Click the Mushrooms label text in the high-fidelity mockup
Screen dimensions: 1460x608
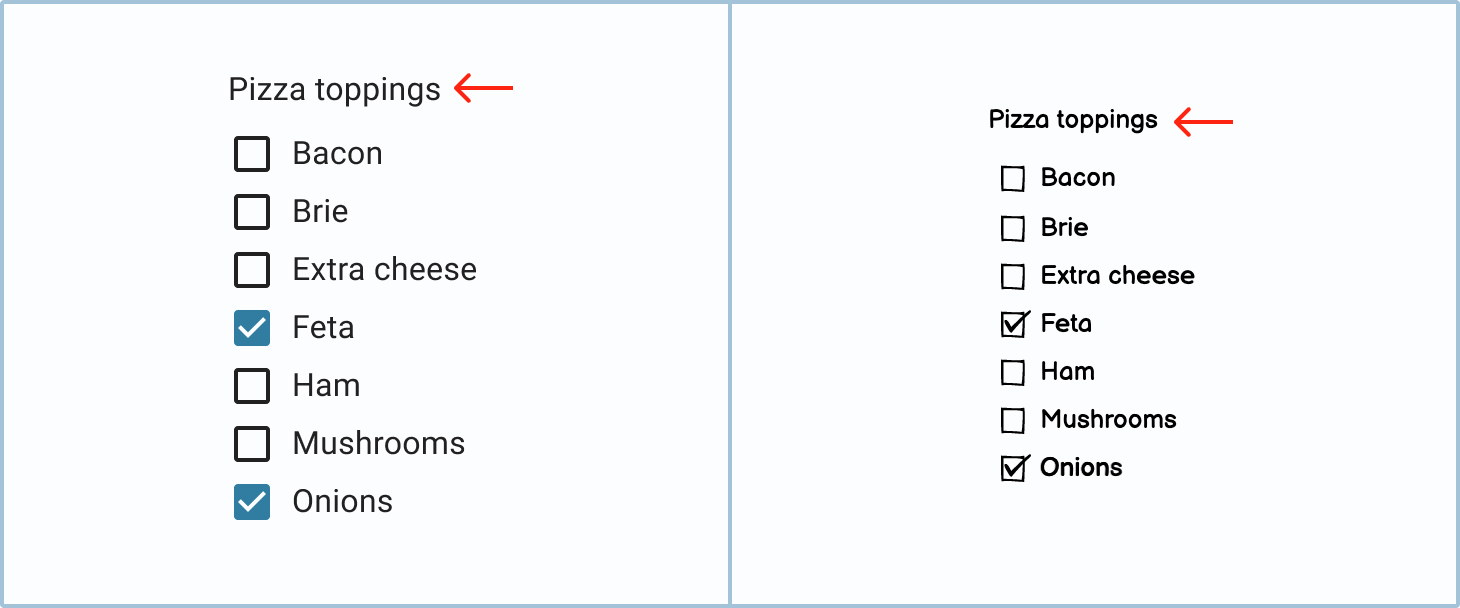click(x=378, y=444)
